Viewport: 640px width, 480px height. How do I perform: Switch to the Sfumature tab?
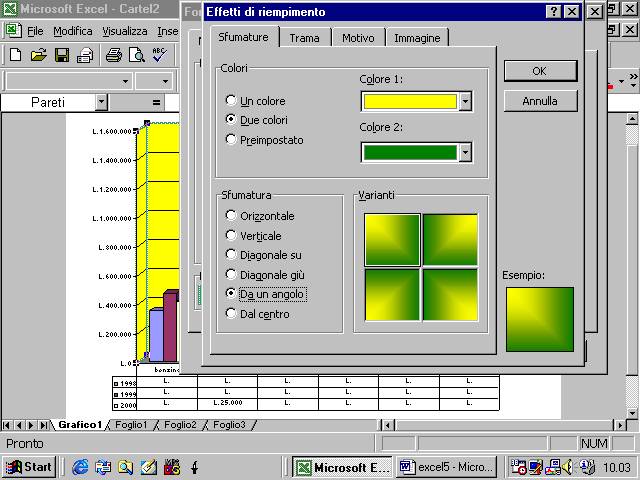point(244,37)
